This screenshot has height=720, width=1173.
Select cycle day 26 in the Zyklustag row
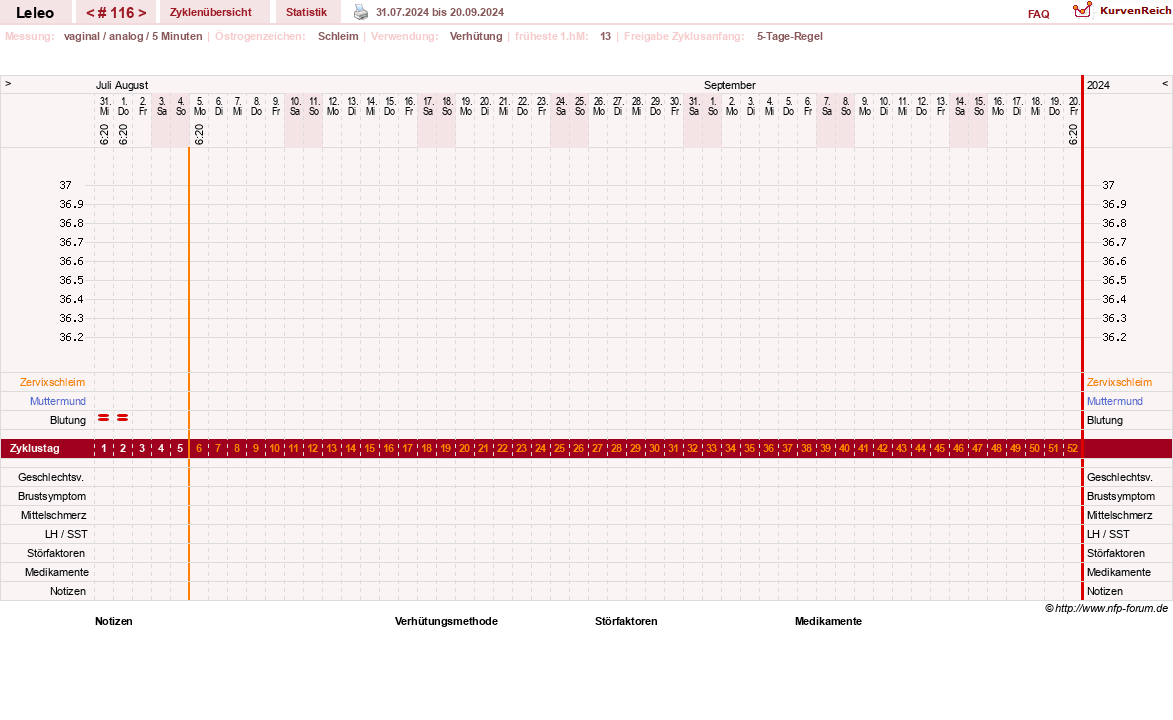pos(578,448)
